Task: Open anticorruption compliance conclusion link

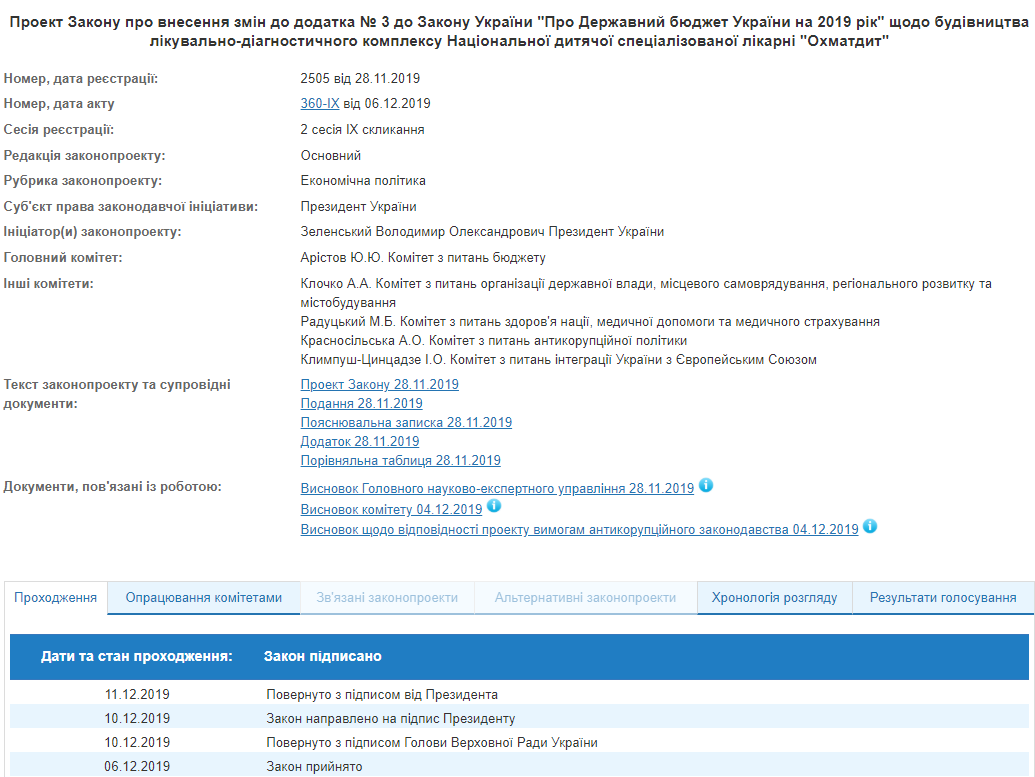Action: pos(579,529)
